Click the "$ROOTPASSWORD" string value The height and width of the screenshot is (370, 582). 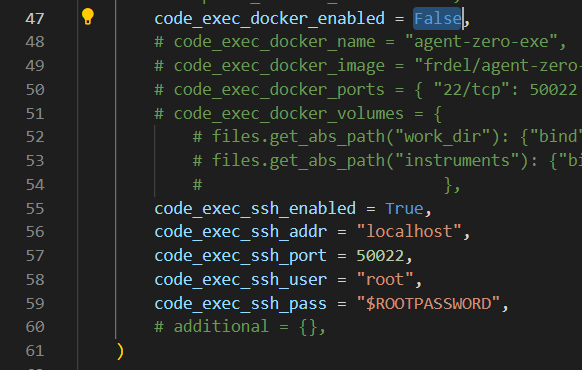428,304
